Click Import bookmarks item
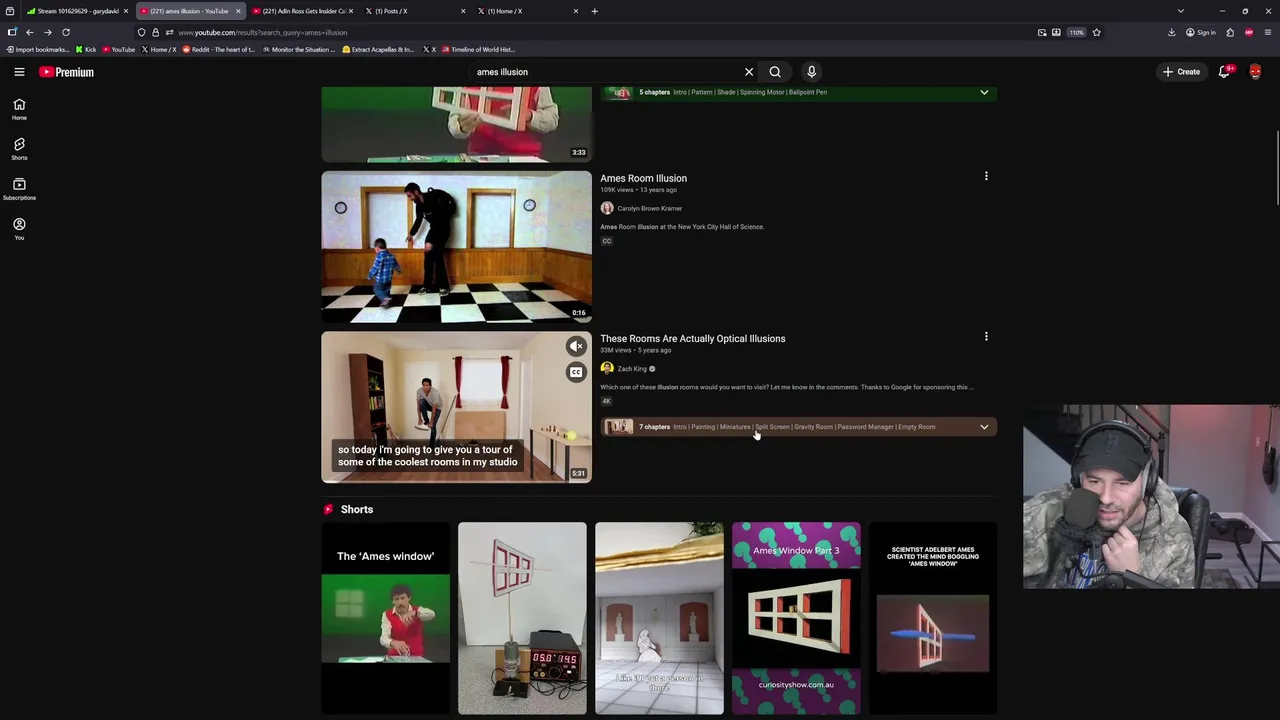Image resolution: width=1280 pixels, height=720 pixels. coord(38,49)
